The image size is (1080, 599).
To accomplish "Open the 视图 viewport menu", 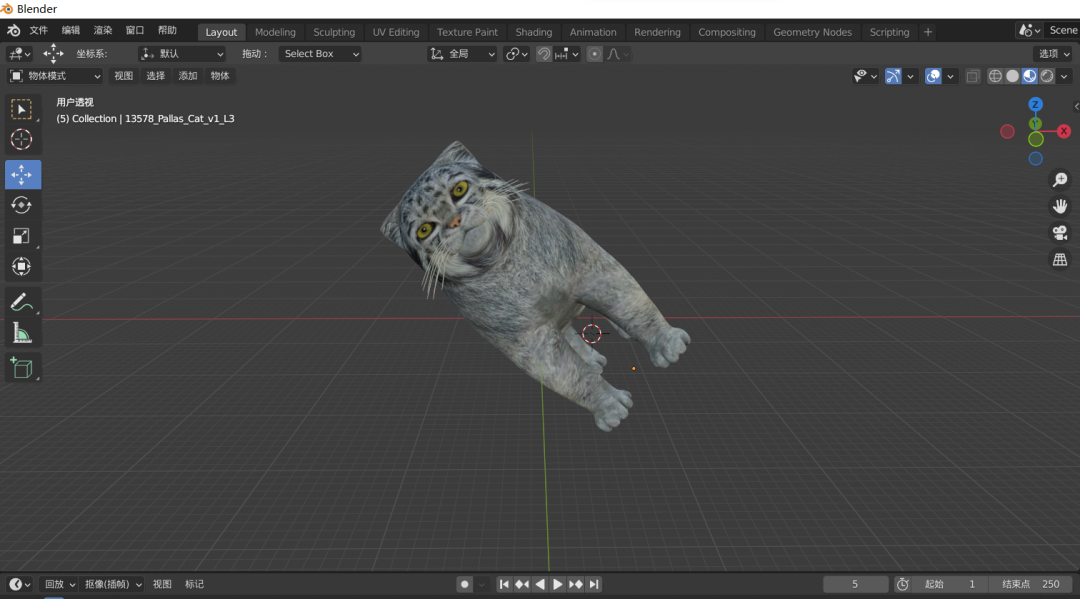I will point(123,76).
